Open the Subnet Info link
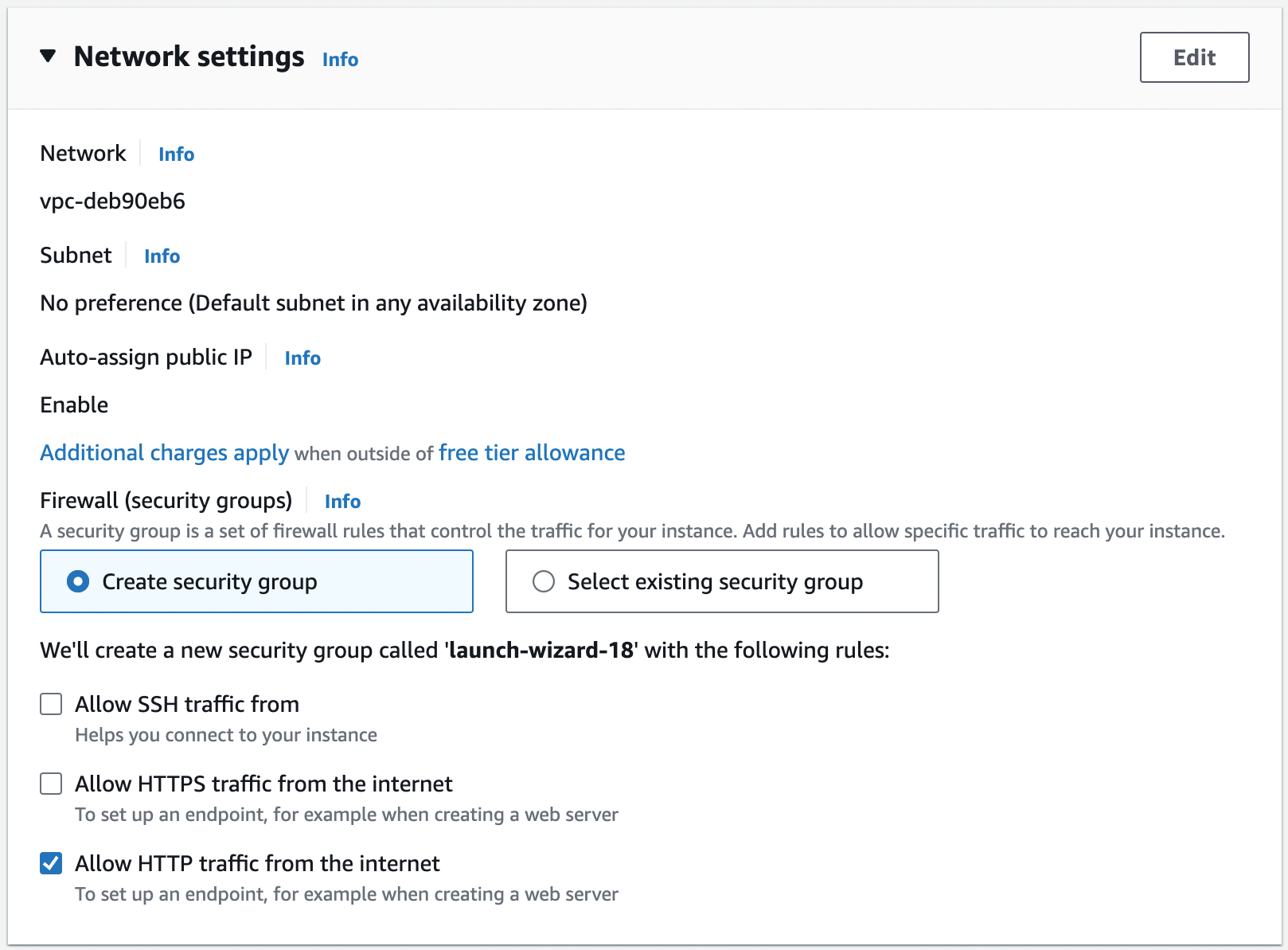The image size is (1288, 950). tap(162, 256)
